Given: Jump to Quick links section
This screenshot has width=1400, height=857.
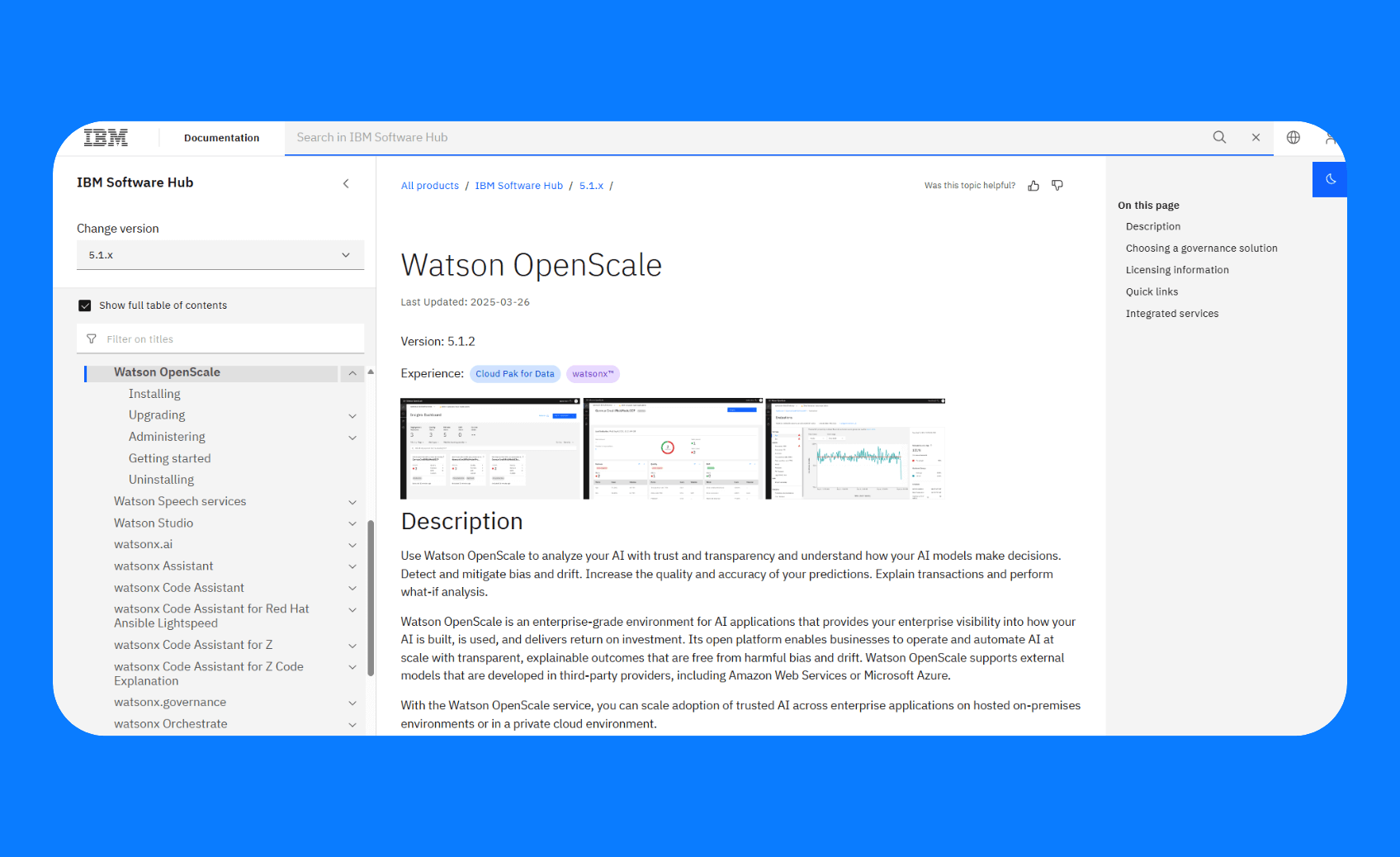Looking at the screenshot, I should pos(1152,292).
